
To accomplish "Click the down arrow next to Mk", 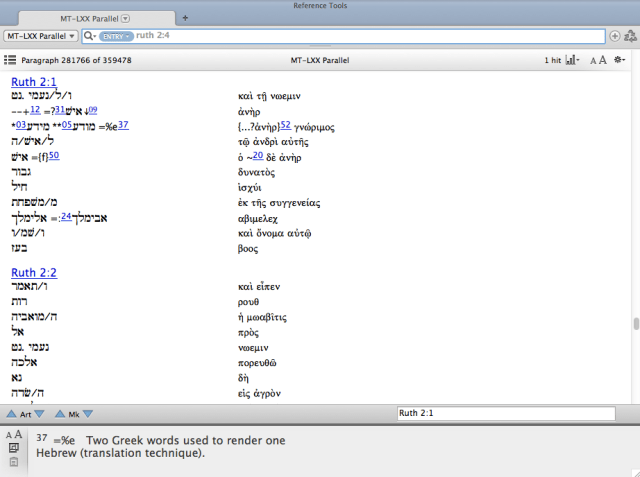I will point(88,413).
